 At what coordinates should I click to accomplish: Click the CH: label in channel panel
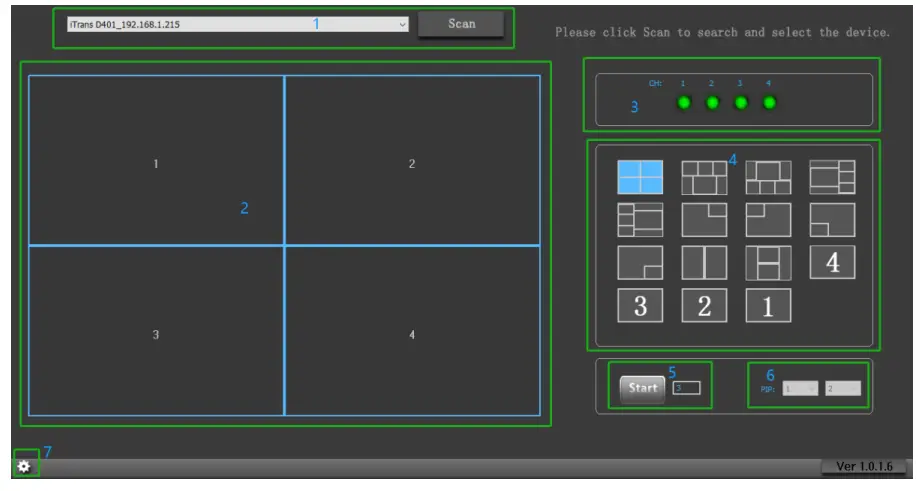click(655, 83)
